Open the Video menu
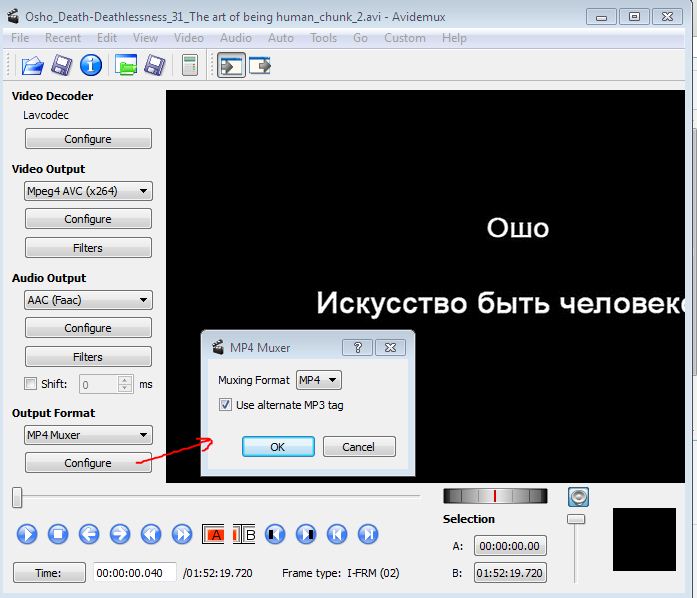The image size is (697, 598). [x=188, y=38]
